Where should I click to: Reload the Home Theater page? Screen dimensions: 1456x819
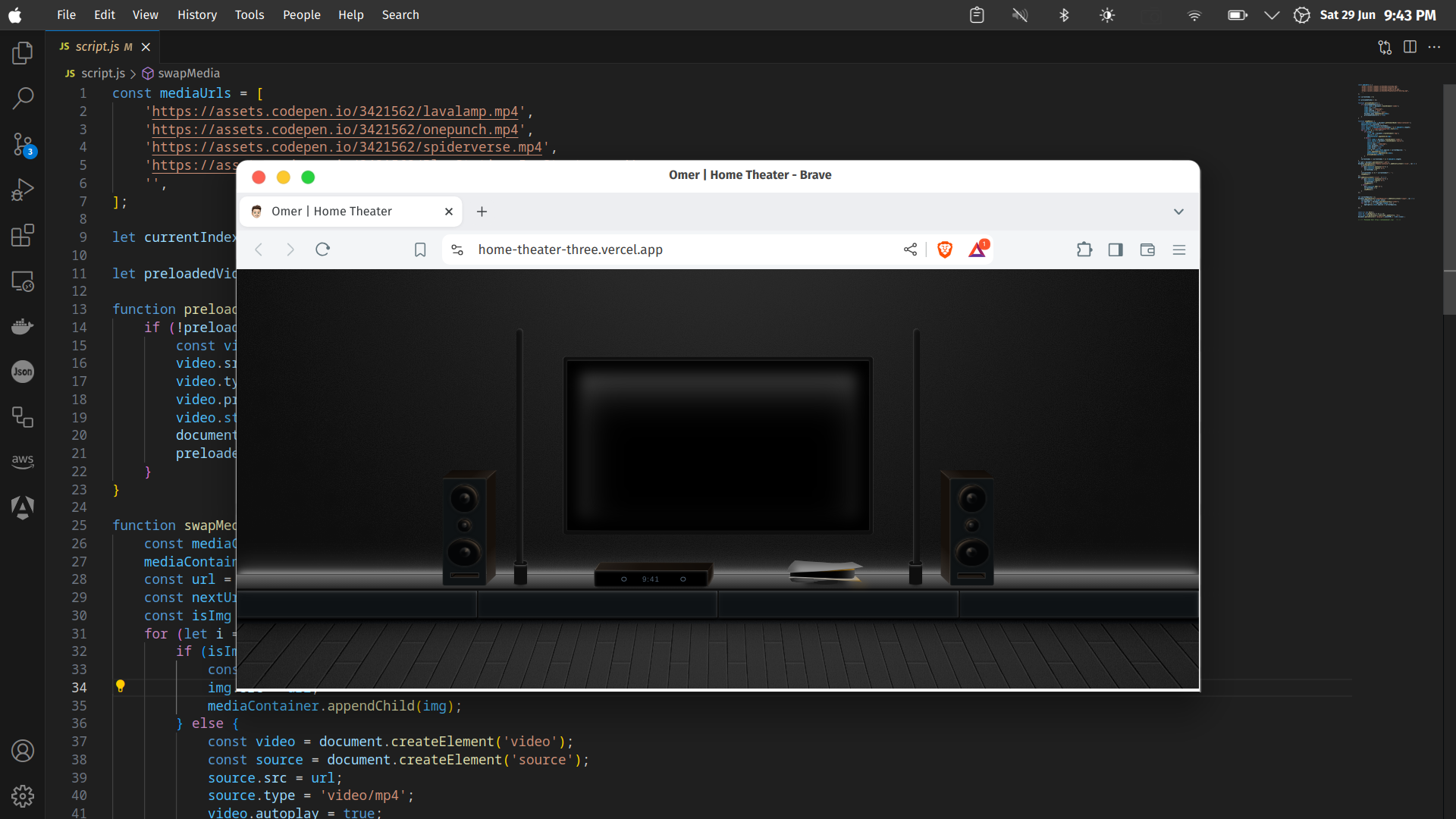pos(322,249)
